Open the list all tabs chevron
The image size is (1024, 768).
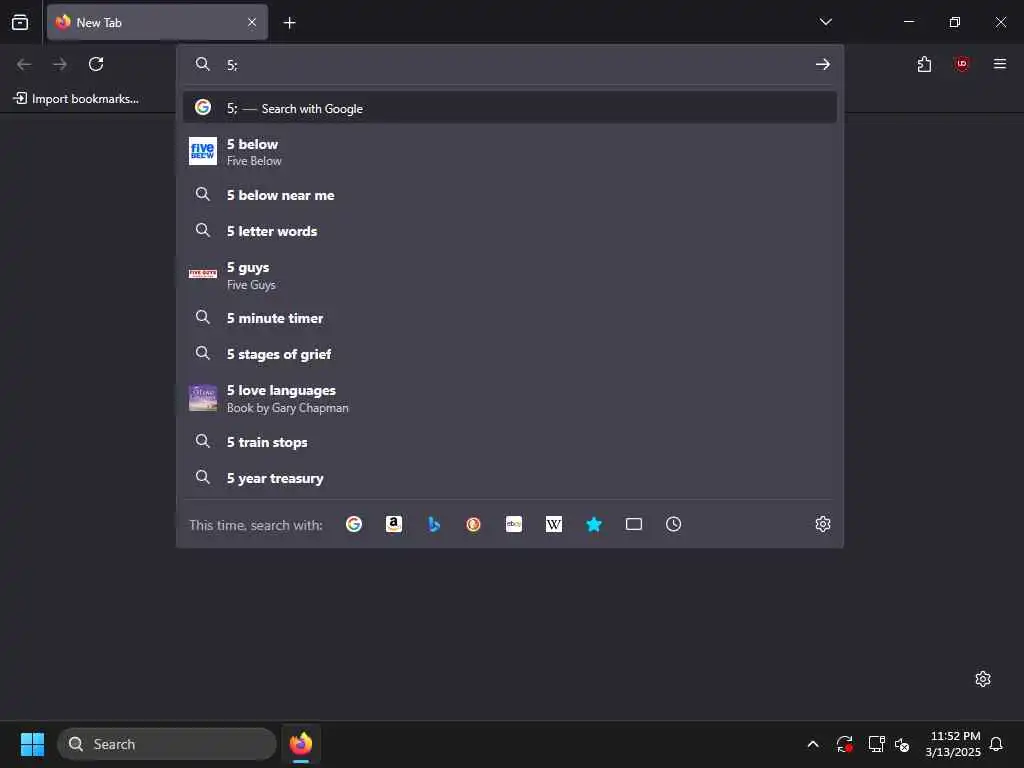point(825,22)
